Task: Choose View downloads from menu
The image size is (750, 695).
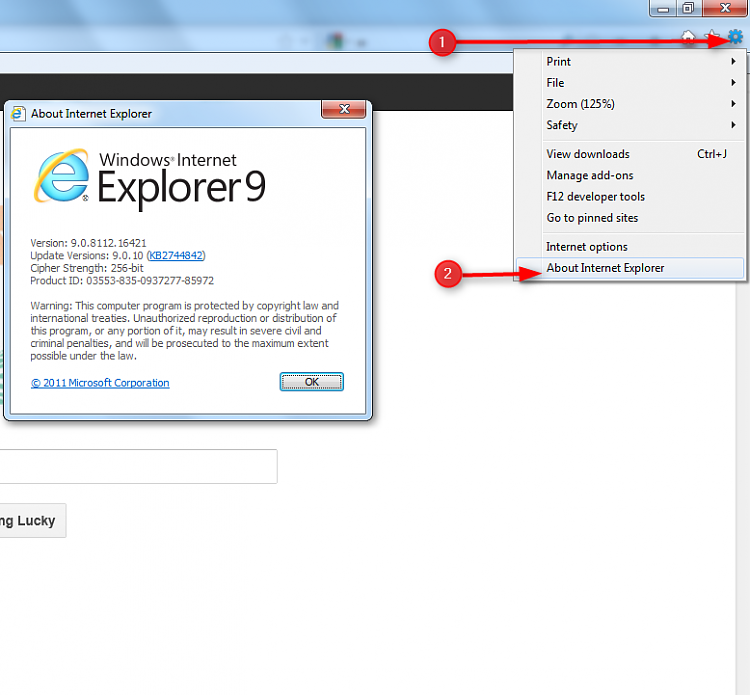Action: [630, 154]
